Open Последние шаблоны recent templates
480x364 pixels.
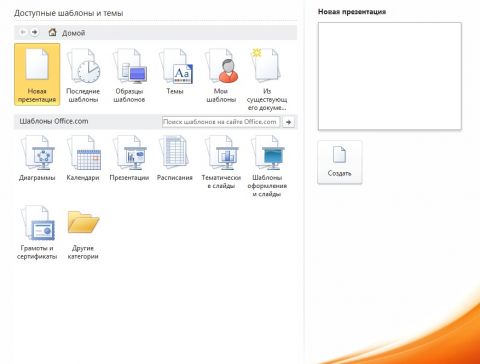tap(83, 75)
